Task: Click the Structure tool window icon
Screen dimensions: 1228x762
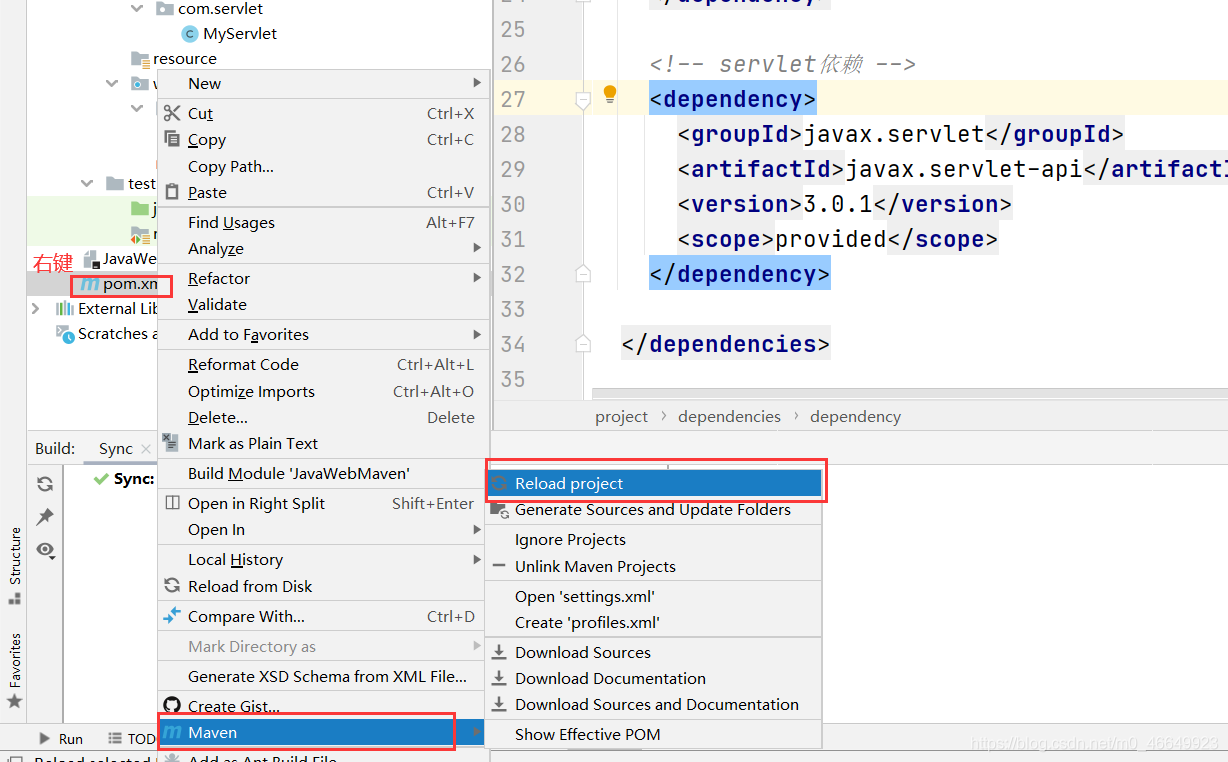Action: [15, 598]
